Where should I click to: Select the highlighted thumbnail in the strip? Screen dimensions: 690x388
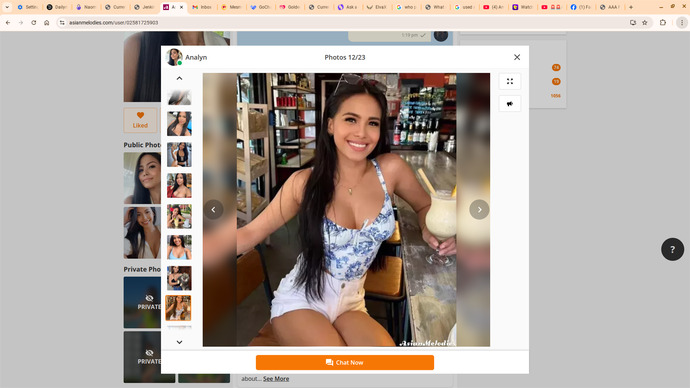click(x=178, y=308)
